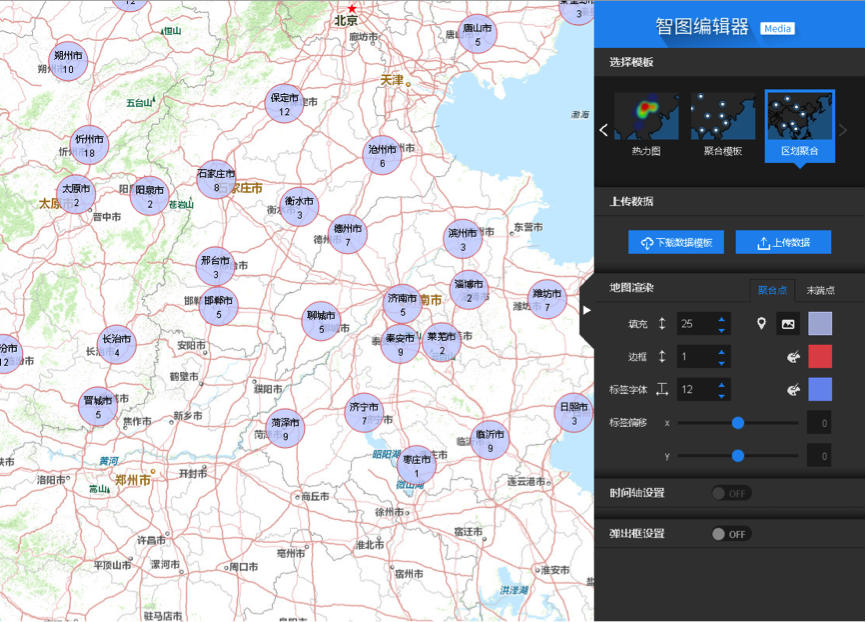
Task: Open the blue label font color swatch
Action: point(820,390)
